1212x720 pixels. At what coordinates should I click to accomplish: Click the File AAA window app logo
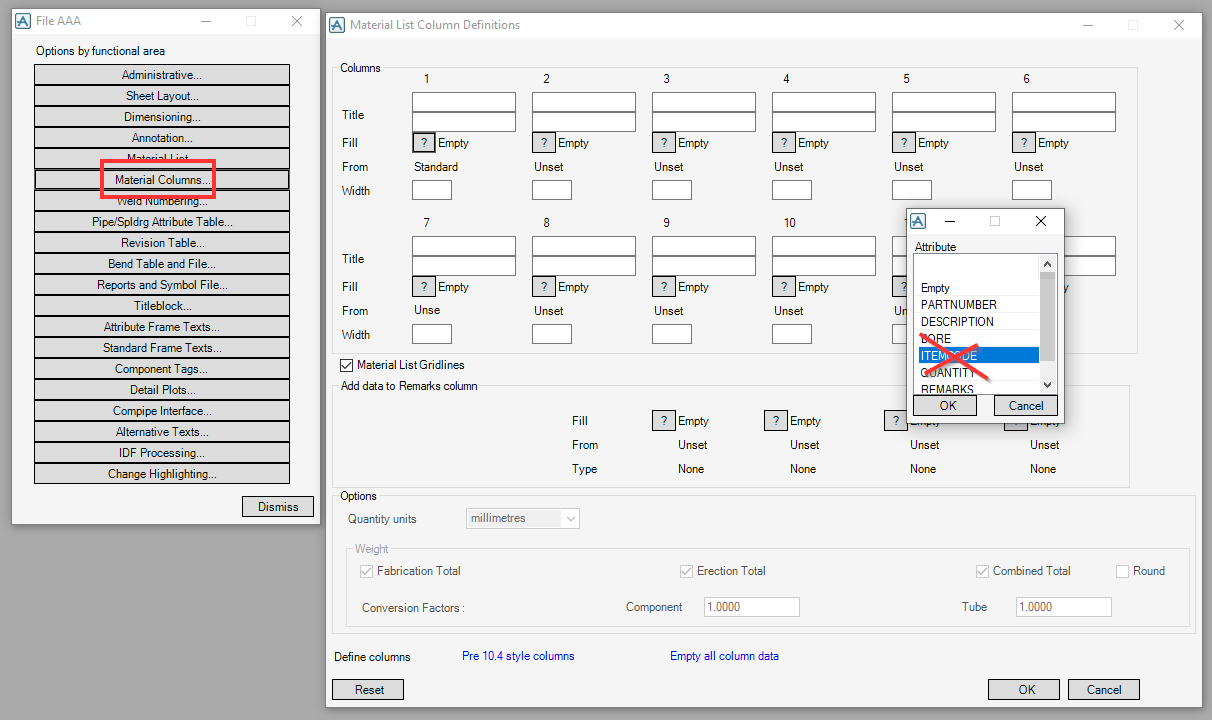[x=24, y=21]
